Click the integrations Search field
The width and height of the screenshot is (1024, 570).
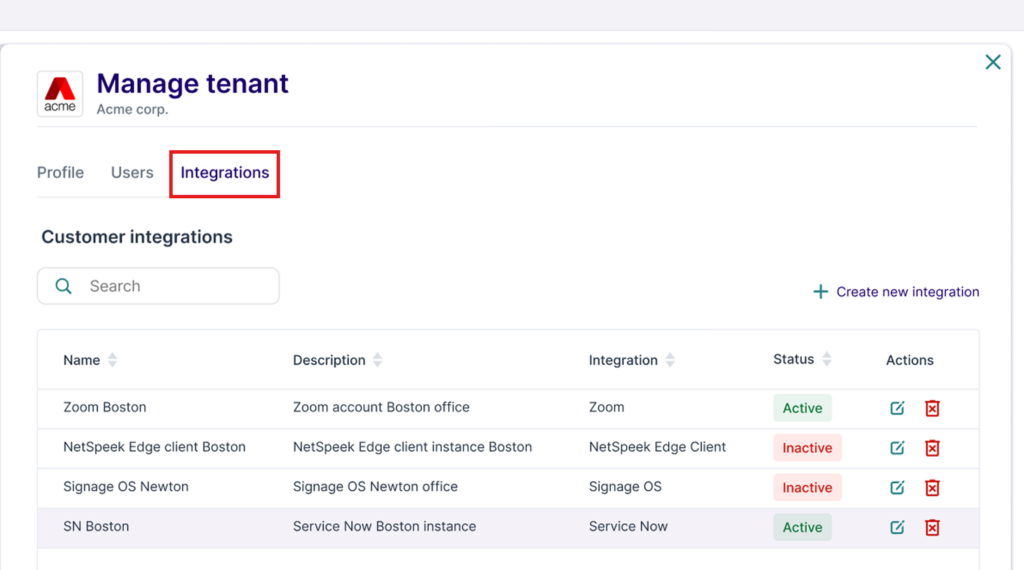[x=170, y=286]
